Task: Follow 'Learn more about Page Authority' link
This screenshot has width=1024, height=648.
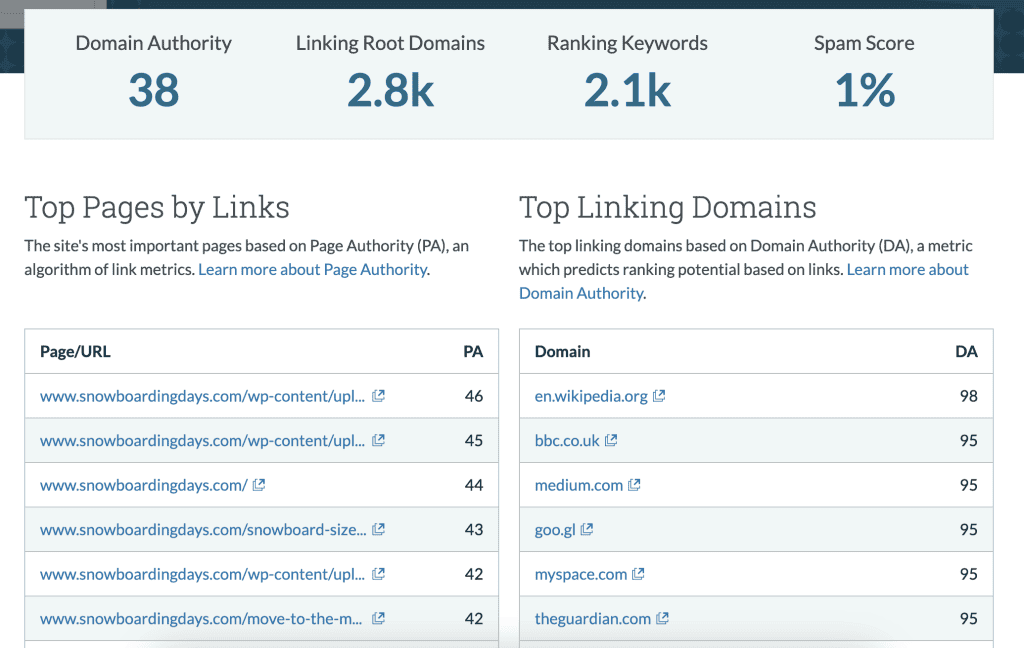Action: 313,269
